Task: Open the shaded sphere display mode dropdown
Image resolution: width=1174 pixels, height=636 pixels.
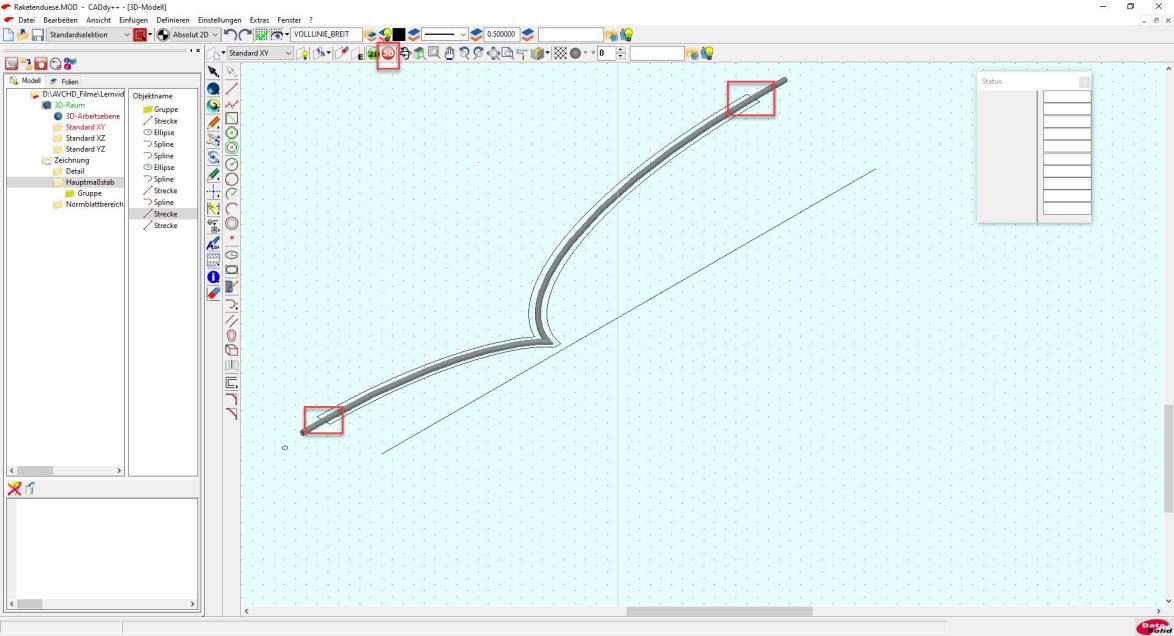Action: pyautogui.click(x=585, y=53)
